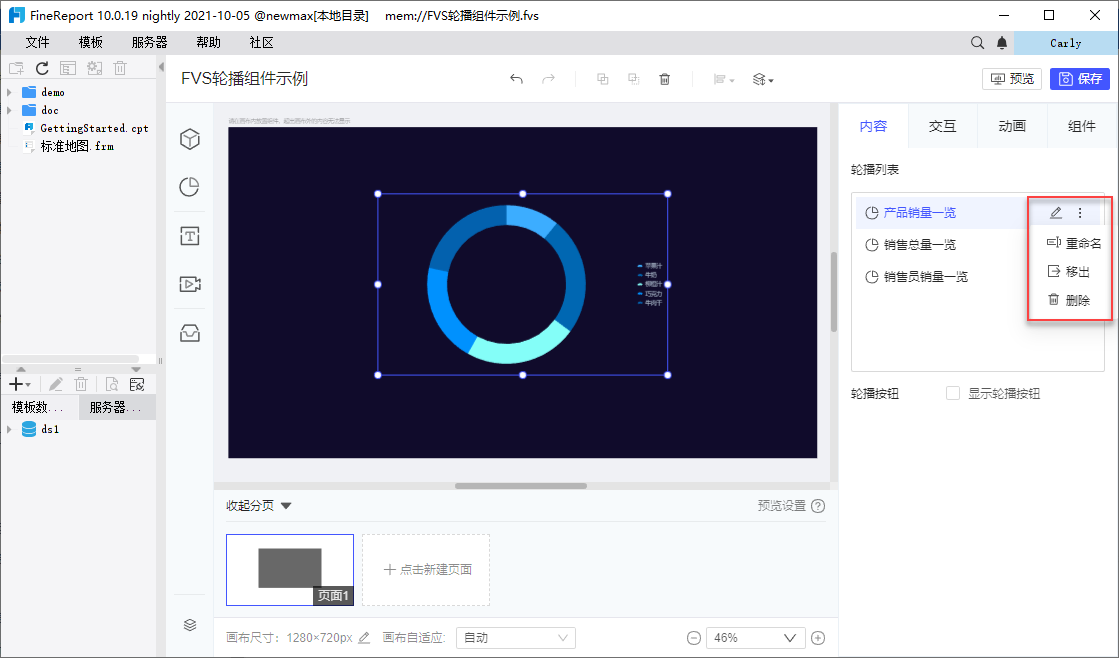
Task: Click the canvas horizontal scrollbar
Action: pos(521,486)
